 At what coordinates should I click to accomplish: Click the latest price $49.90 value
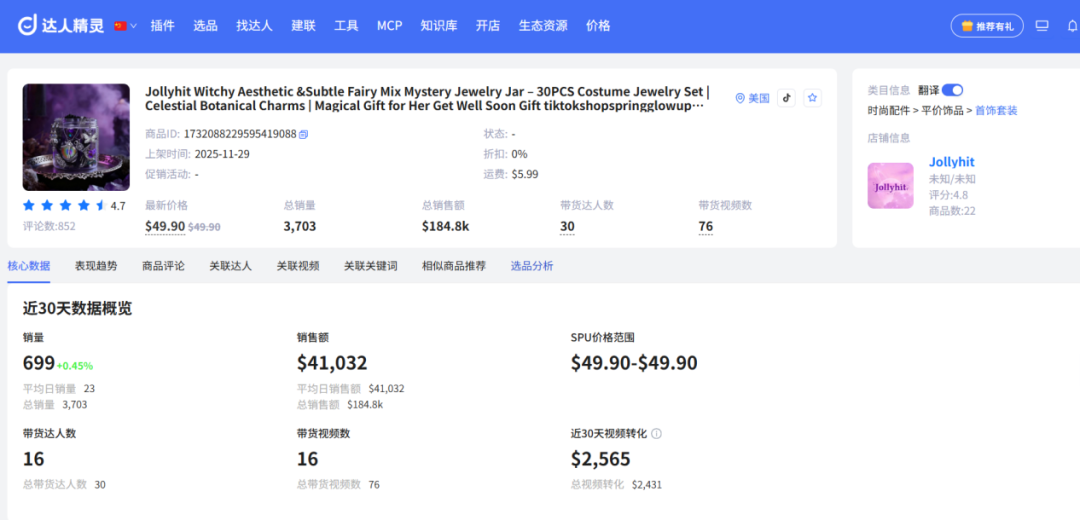coord(165,227)
